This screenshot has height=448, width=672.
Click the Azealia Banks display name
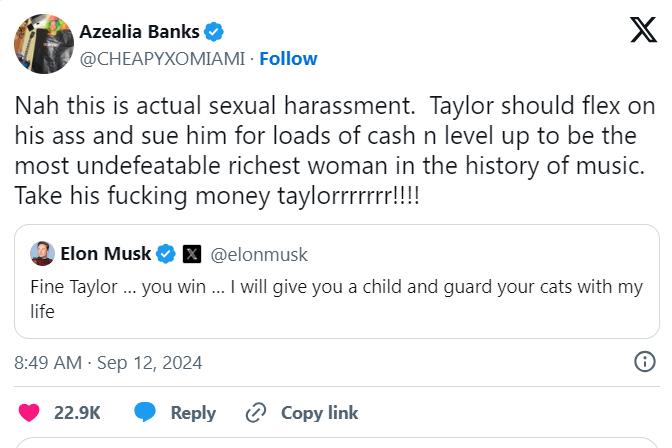138,32
